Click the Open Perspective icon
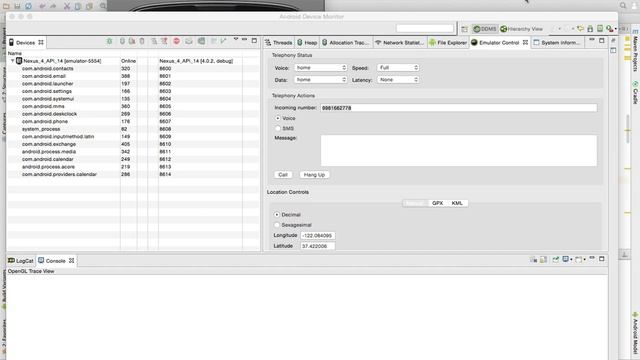The height and width of the screenshot is (360, 640). click(x=464, y=29)
